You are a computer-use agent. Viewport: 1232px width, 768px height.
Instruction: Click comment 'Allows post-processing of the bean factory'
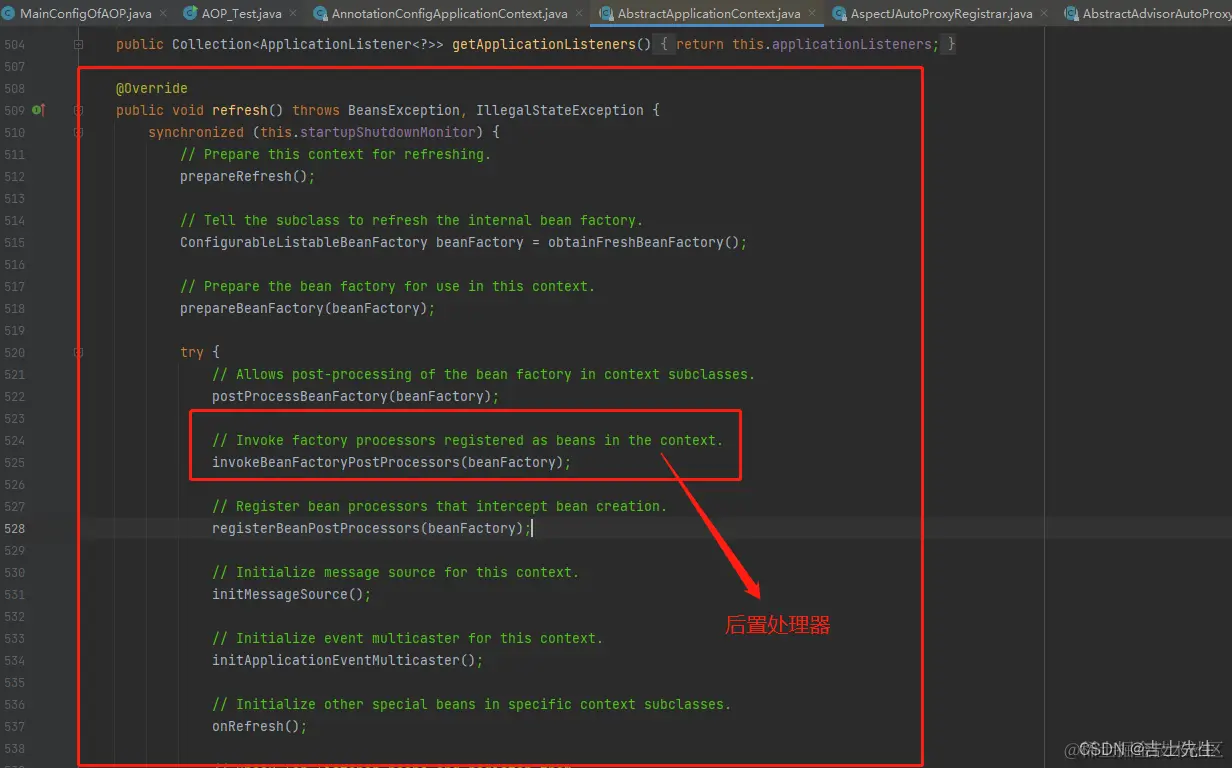tap(484, 374)
